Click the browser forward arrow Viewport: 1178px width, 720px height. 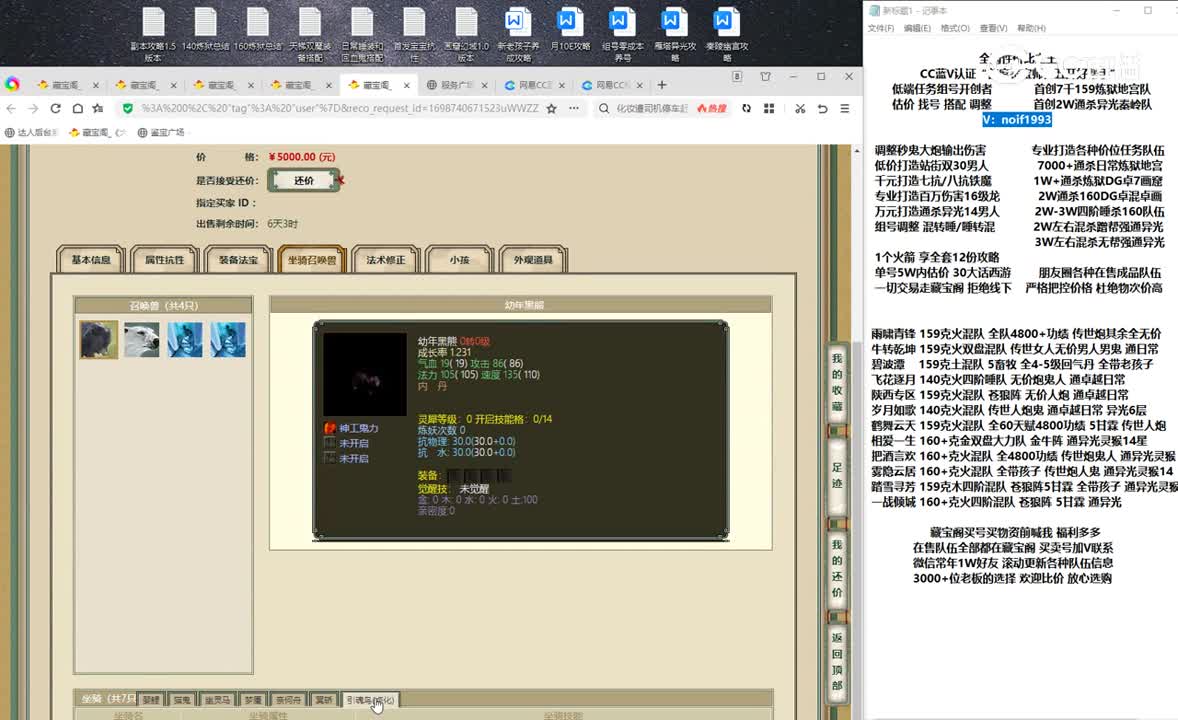tap(33, 108)
